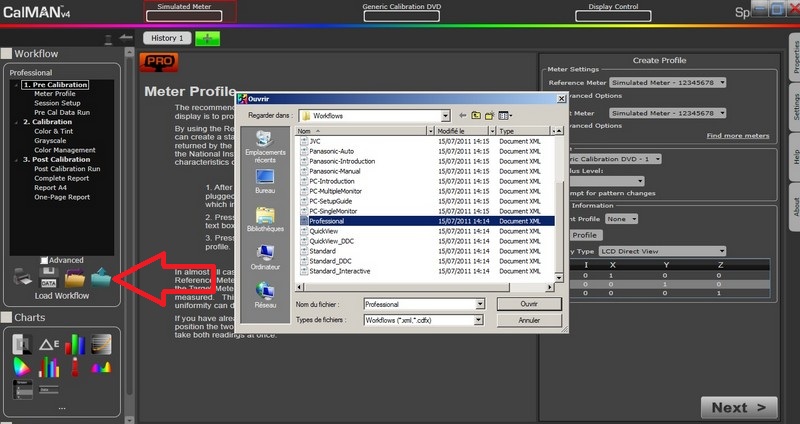Open the spectral rainbow chart icon
This screenshot has height=424, width=800.
101,367
